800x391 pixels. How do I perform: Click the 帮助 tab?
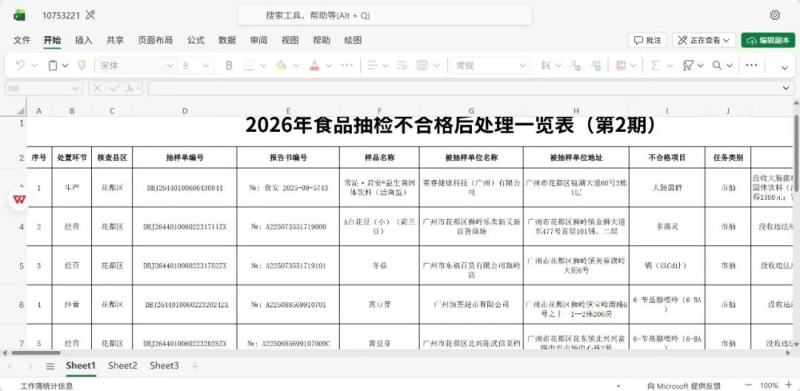pos(321,40)
